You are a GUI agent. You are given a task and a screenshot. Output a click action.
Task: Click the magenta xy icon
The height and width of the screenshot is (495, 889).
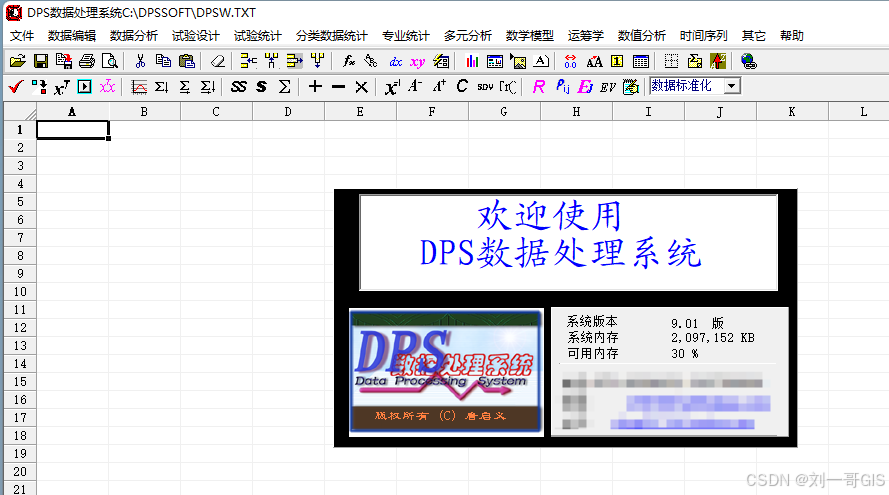point(417,61)
